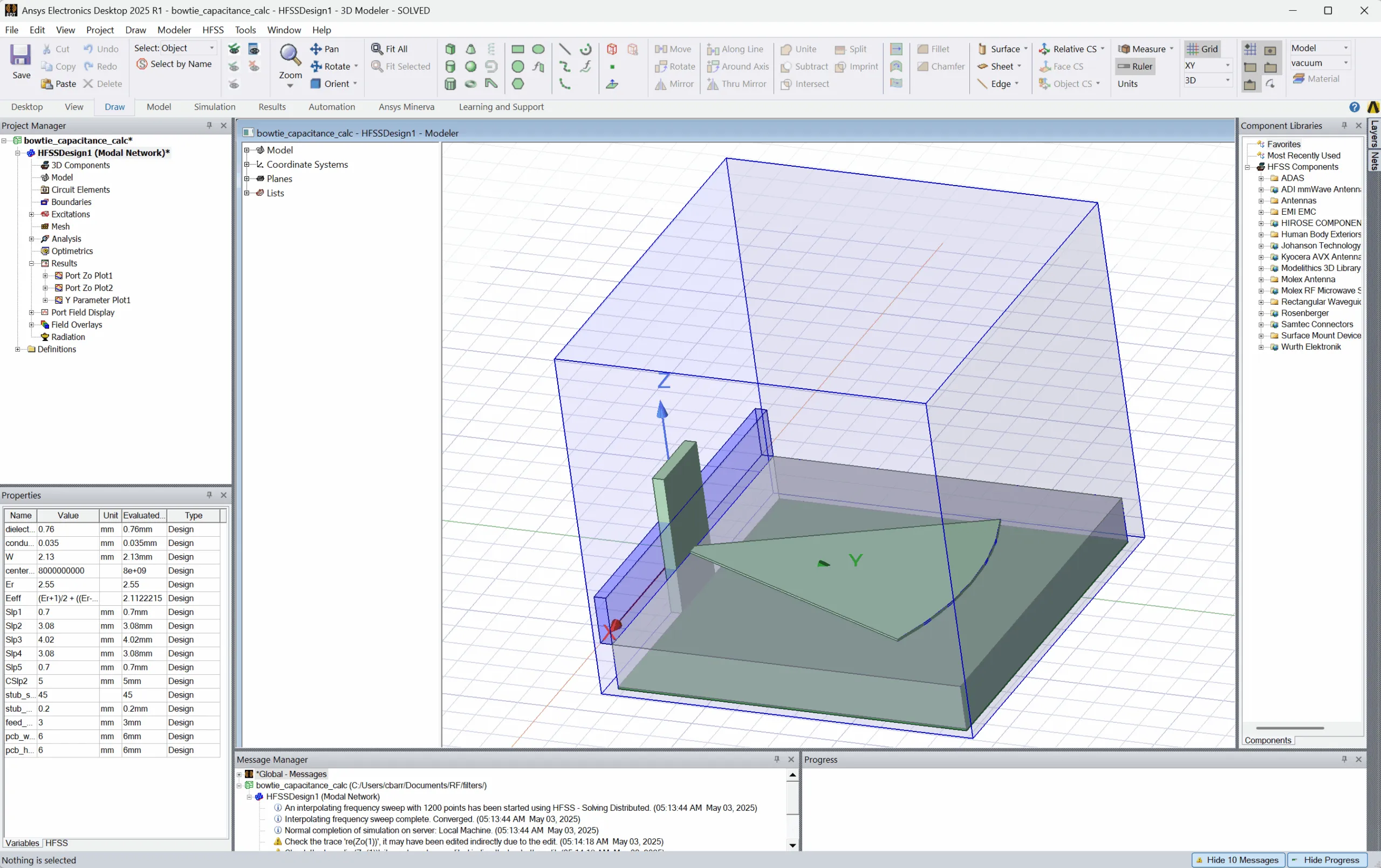Expand the Antennas folder in Component Libraries

click(1261, 201)
